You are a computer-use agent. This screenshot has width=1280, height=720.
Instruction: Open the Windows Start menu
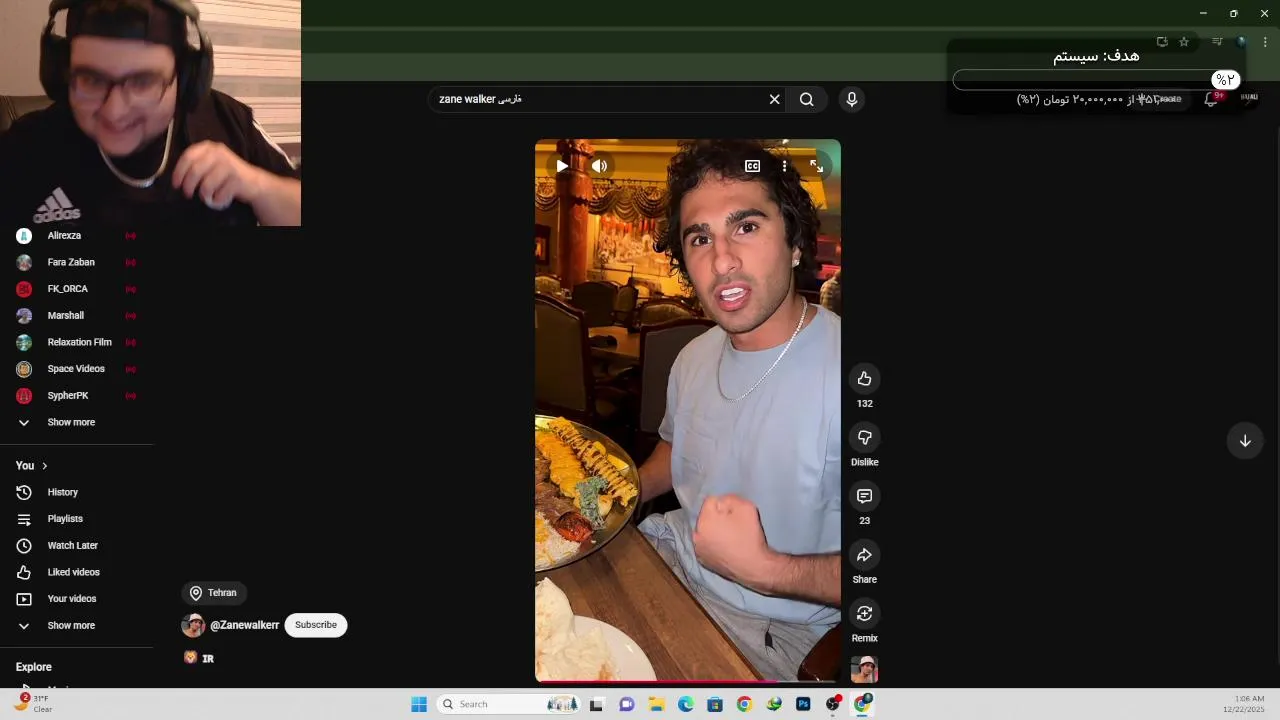click(419, 704)
